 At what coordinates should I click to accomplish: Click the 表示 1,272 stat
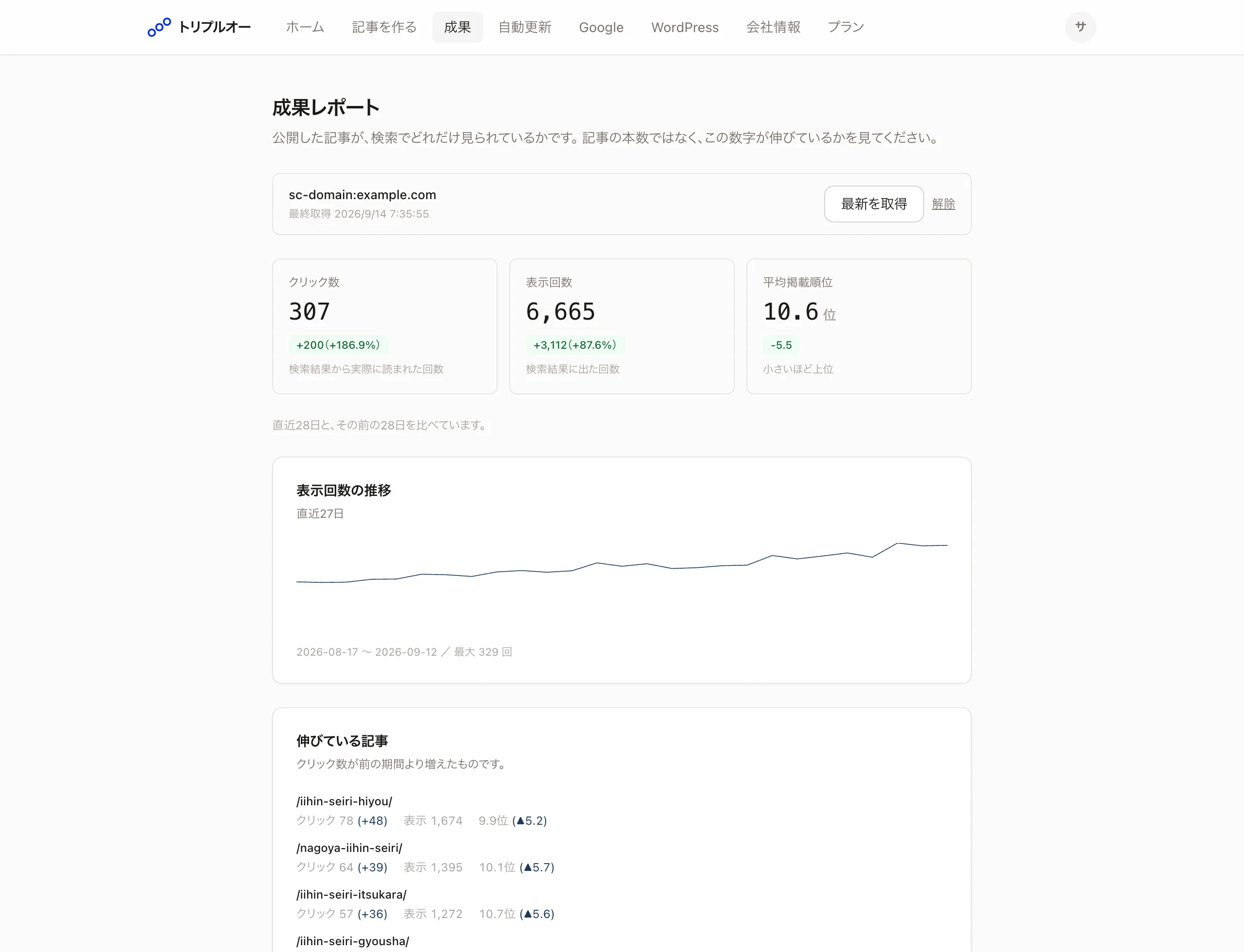432,914
